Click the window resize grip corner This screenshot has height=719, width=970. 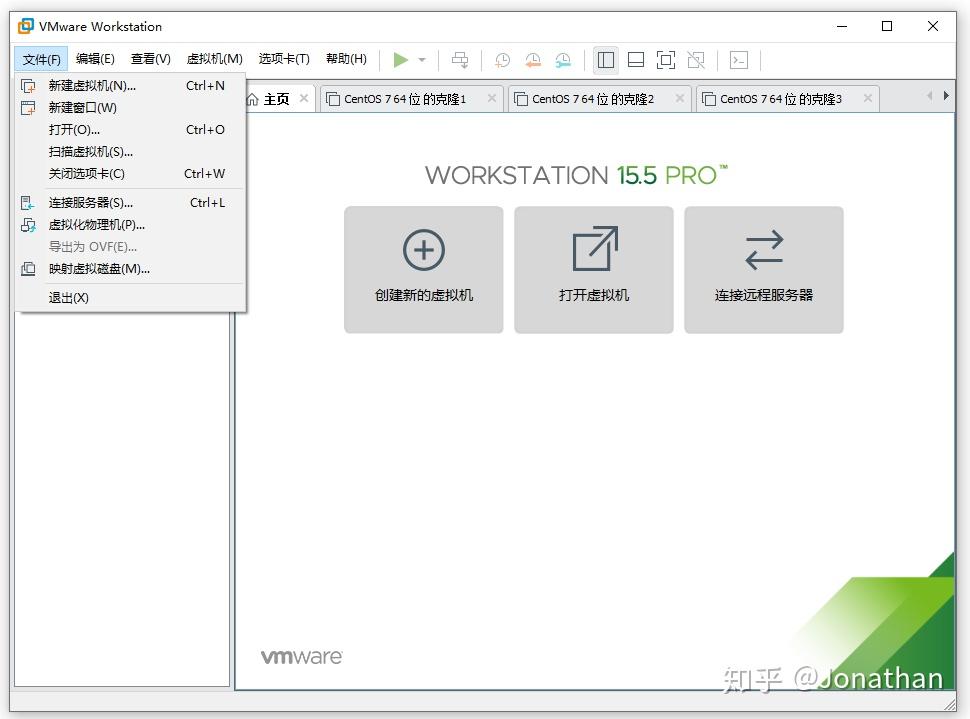(950, 705)
